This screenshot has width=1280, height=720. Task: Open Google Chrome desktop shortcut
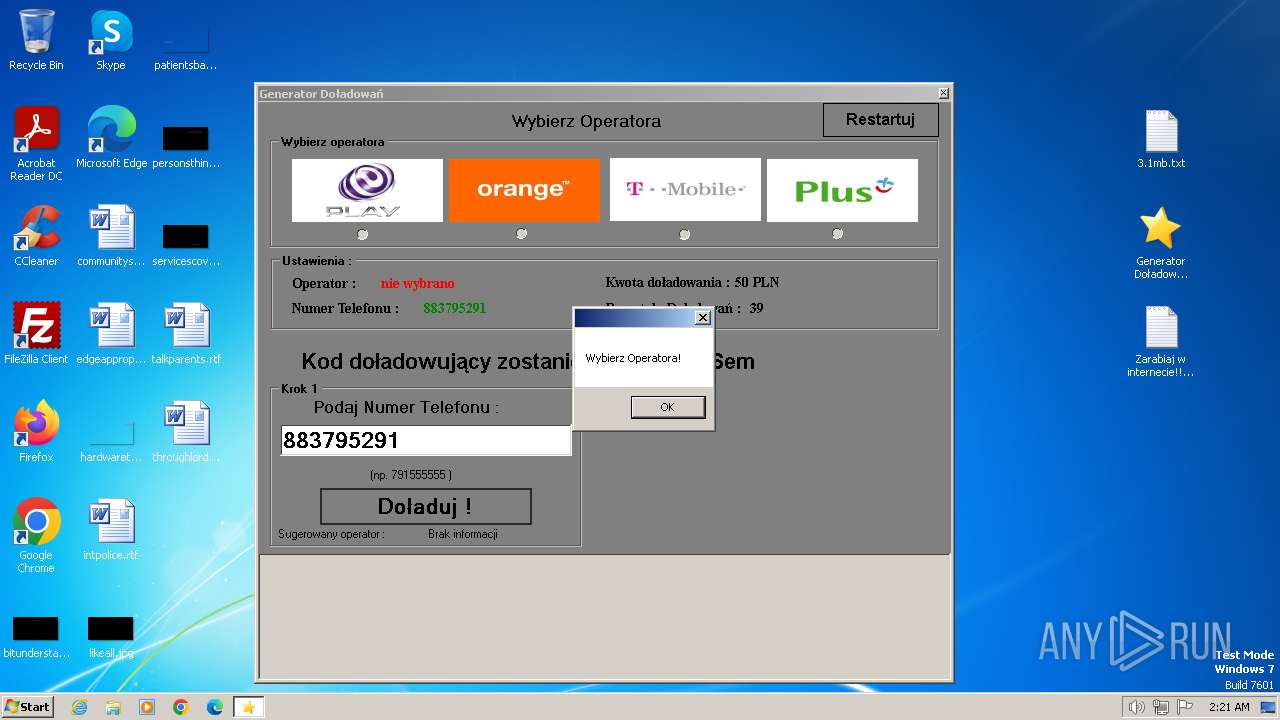coord(36,536)
